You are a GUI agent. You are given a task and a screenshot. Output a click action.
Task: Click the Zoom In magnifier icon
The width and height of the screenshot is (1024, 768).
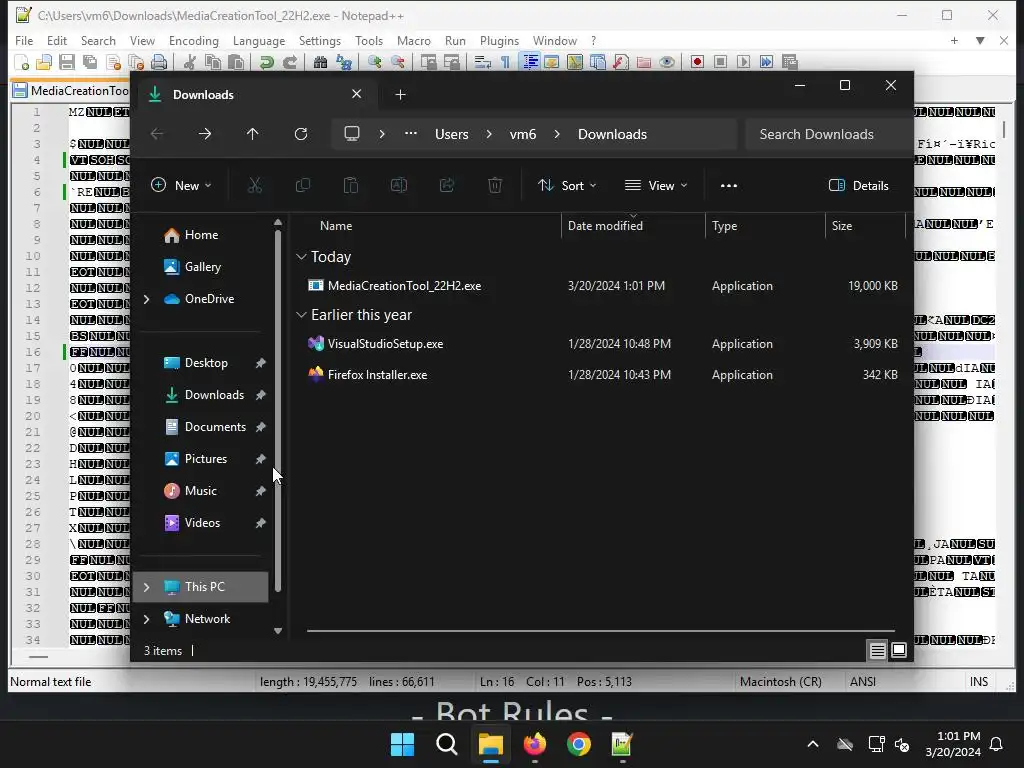374,62
